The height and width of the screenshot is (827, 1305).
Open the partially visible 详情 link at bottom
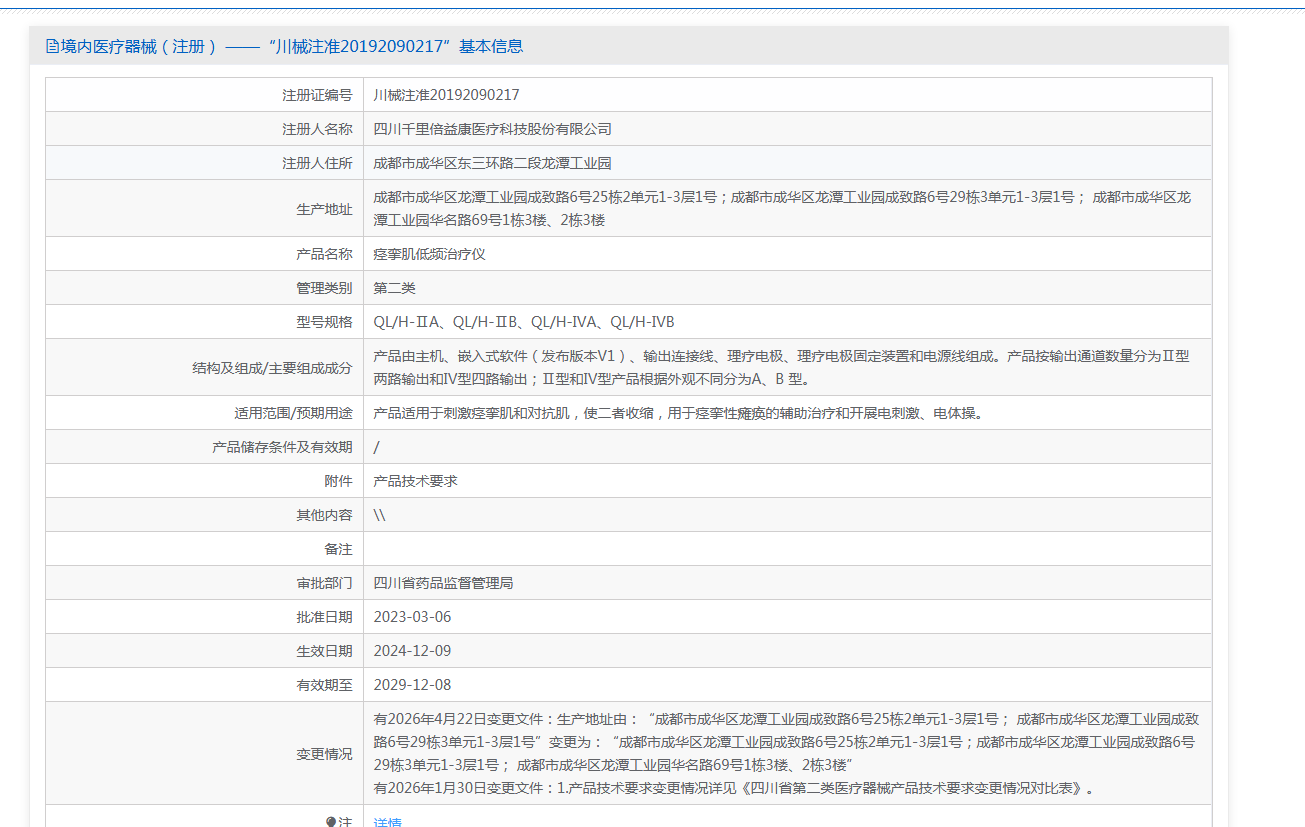387,822
